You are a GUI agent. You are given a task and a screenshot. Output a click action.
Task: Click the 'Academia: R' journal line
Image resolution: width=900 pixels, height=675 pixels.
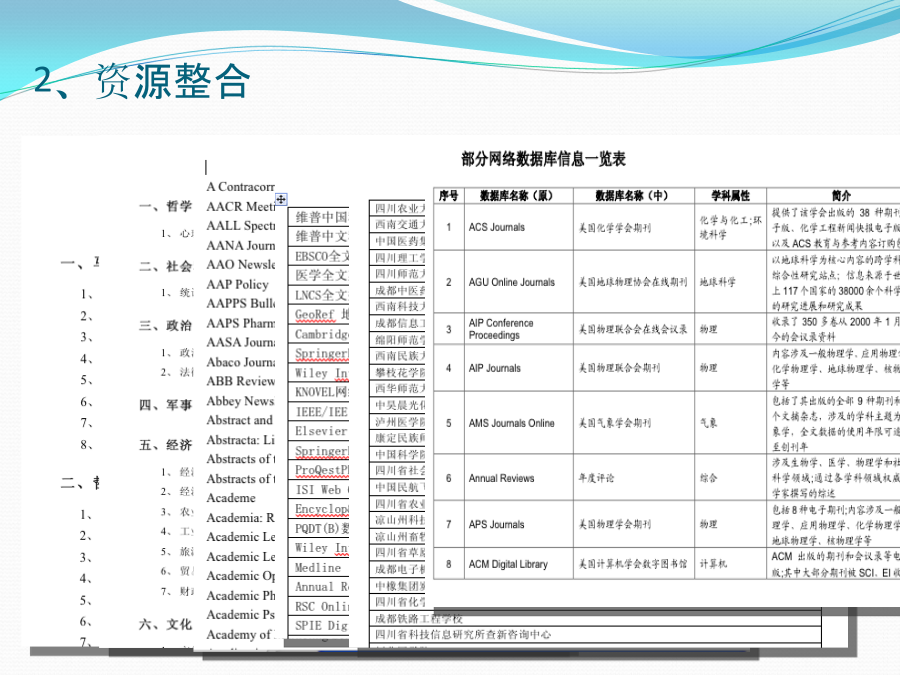click(240, 517)
